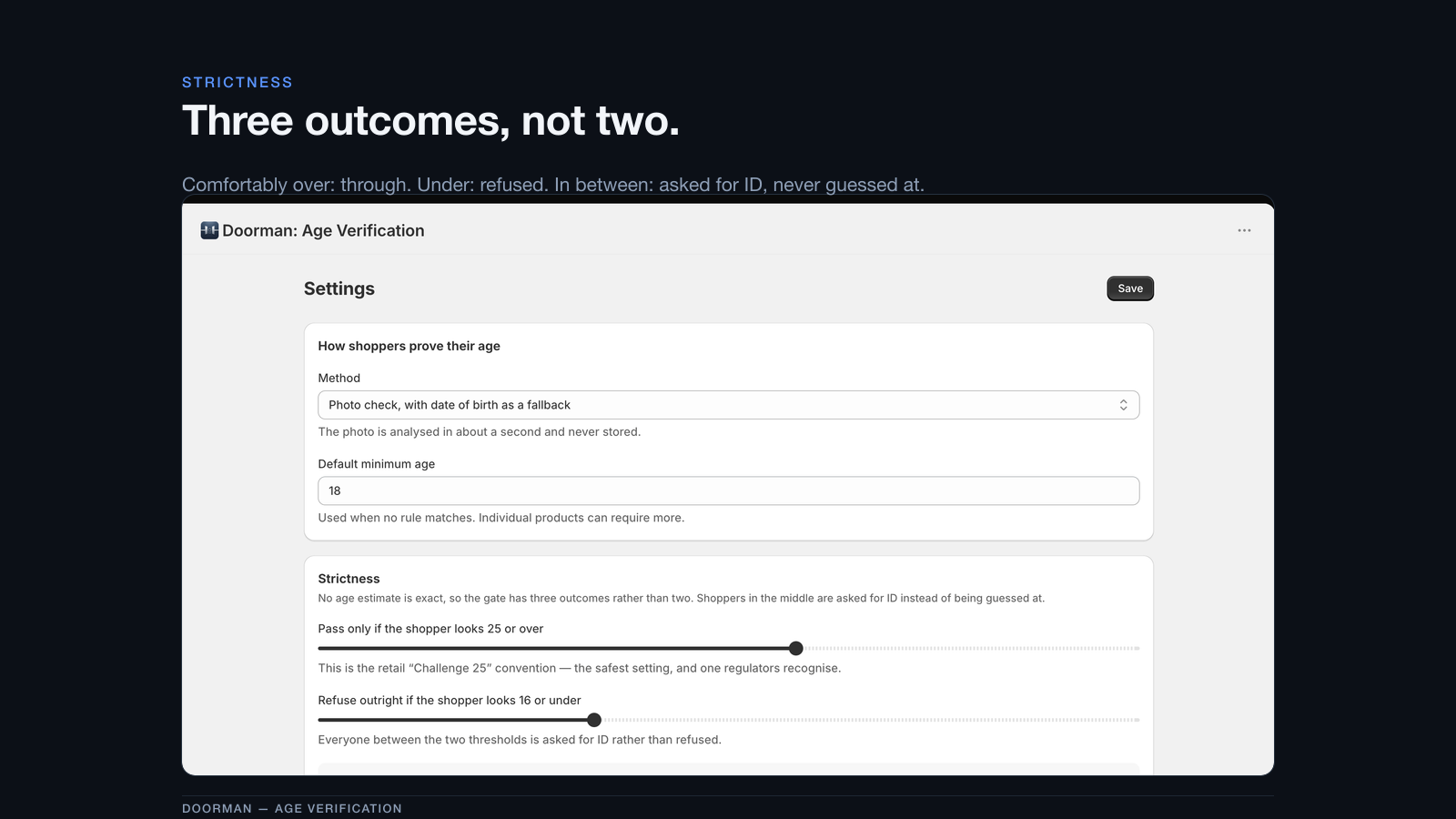Open the three-dot more options menu
The height and width of the screenshot is (819, 1456).
pyautogui.click(x=1244, y=230)
